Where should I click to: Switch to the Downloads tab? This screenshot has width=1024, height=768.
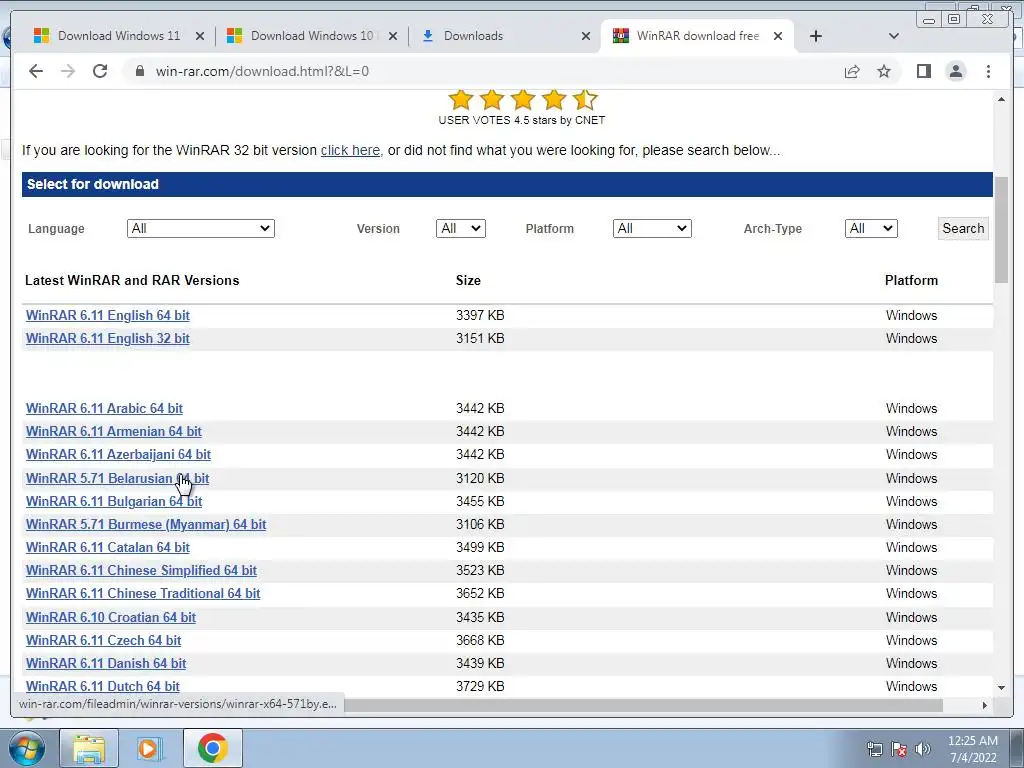click(x=473, y=36)
